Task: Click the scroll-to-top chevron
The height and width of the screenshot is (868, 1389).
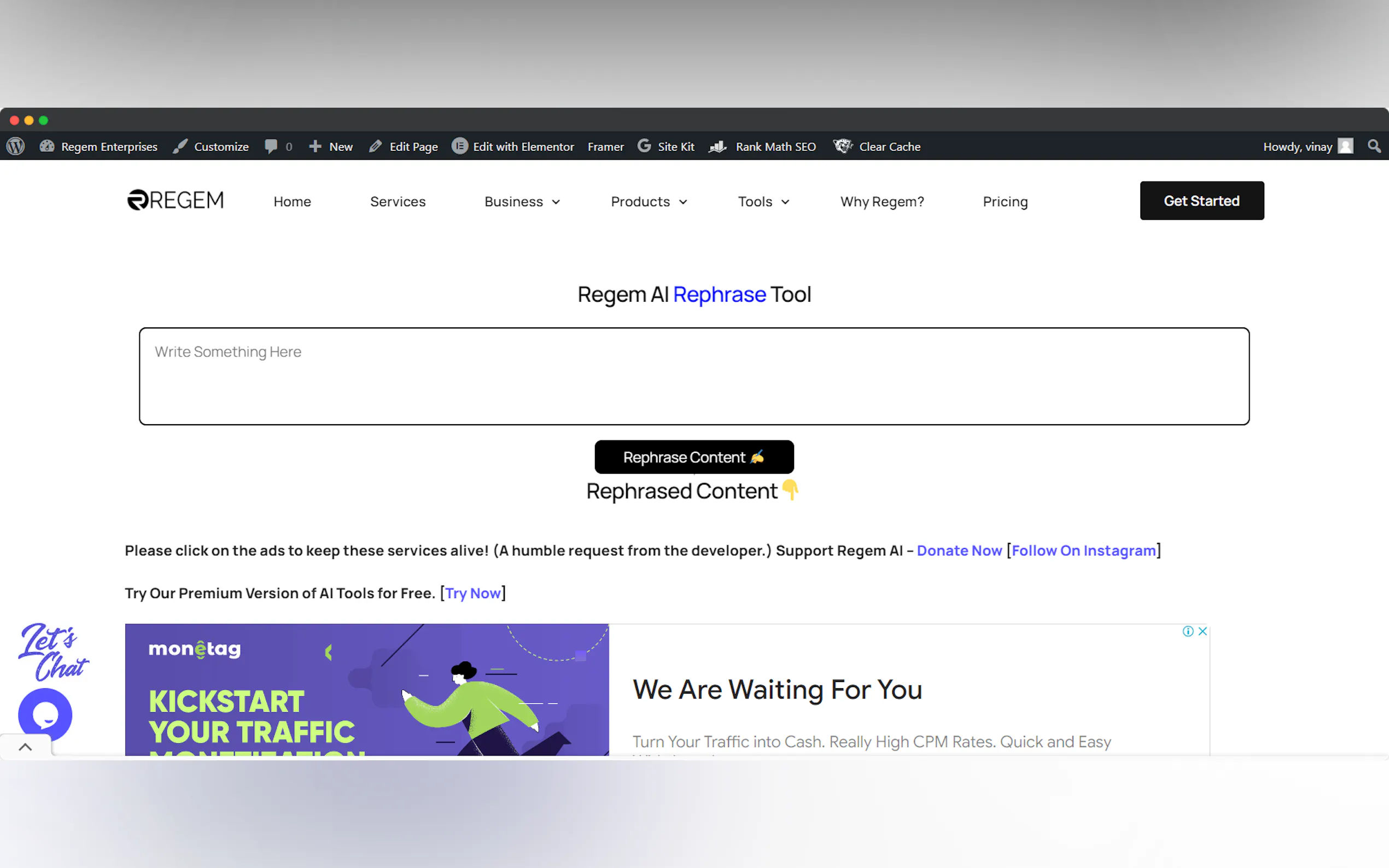Action: click(25, 746)
